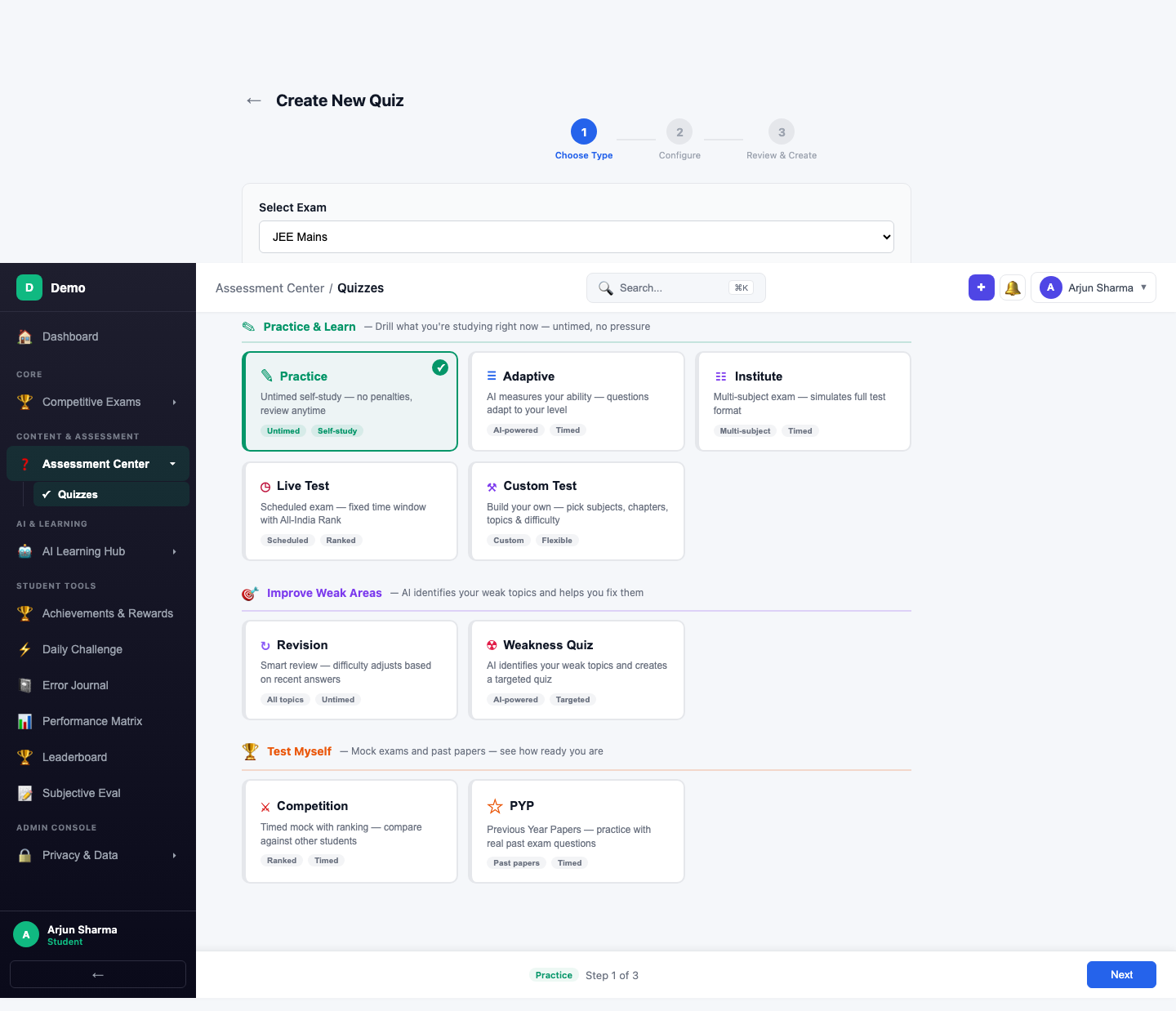Click the Institute card grid icon
This screenshot has height=1011, width=1176.
[721, 376]
